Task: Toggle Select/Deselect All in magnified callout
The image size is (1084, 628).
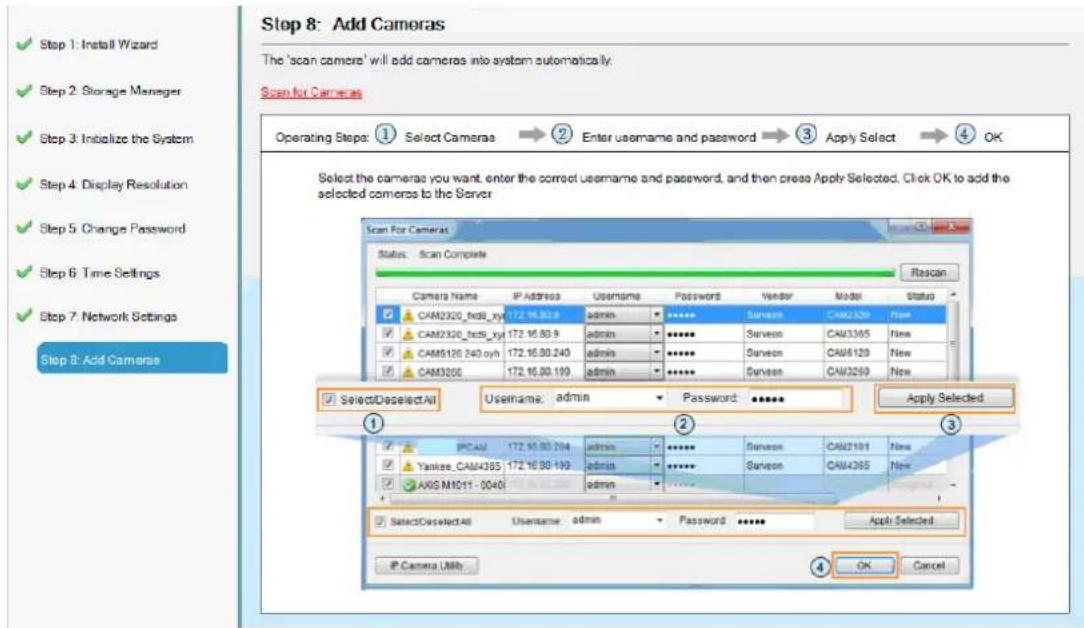Action: click(x=329, y=400)
